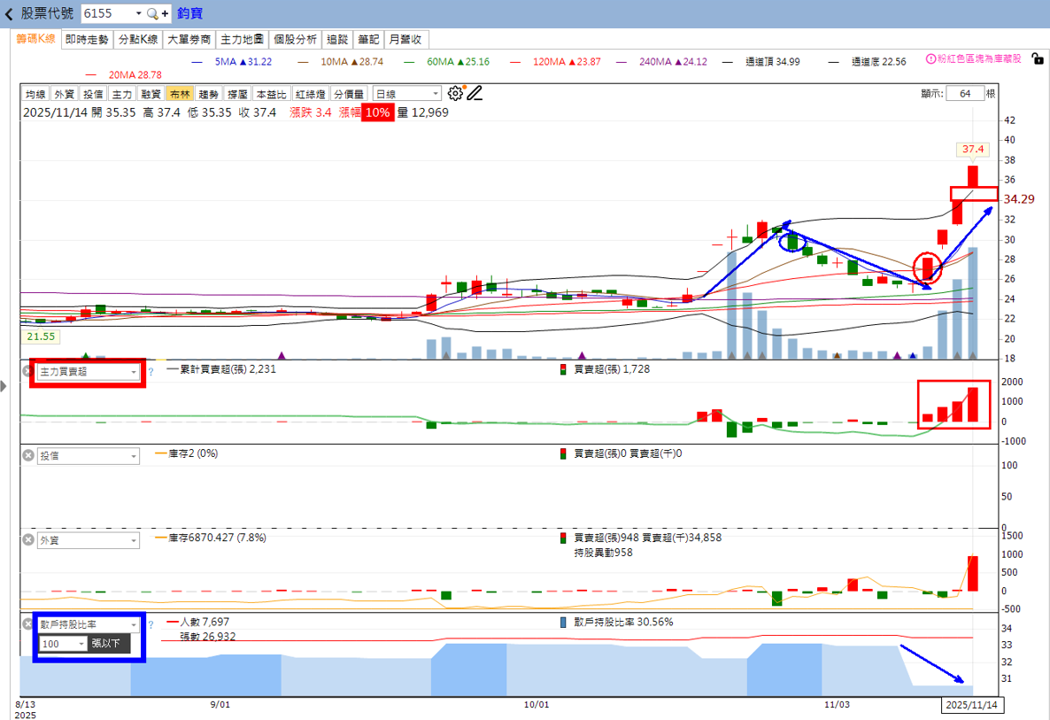Viewport: 1050px width, 720px height.
Task: Toggle the 本益比 P/E overlay
Action: (271, 94)
